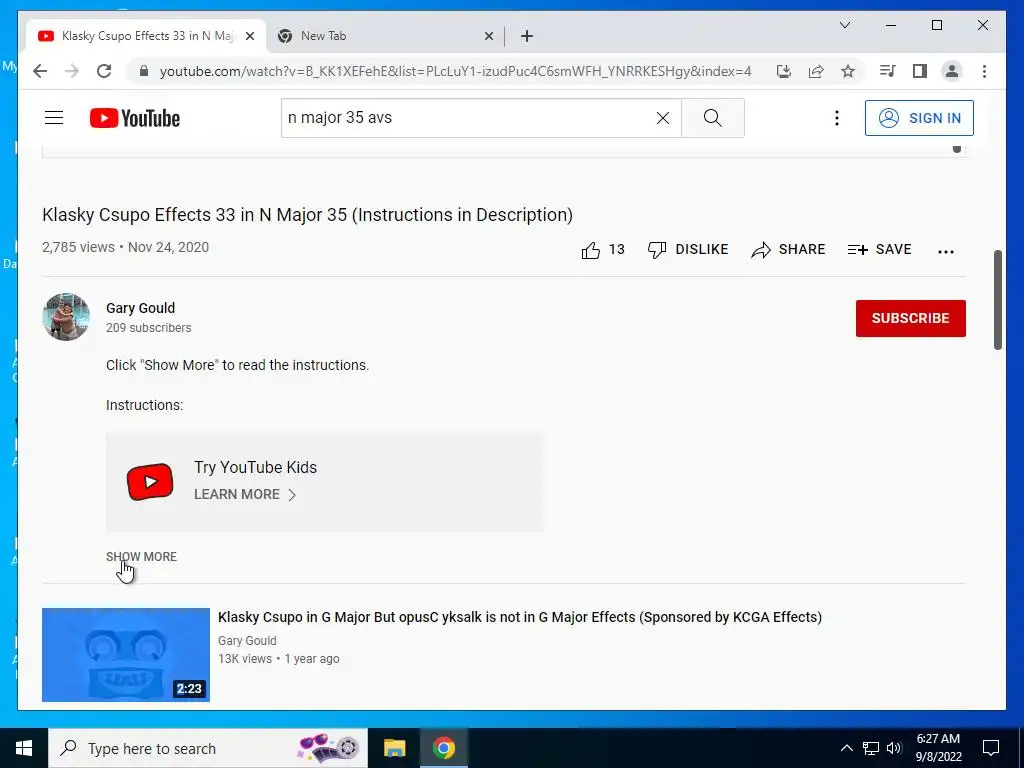Viewport: 1024px width, 768px height.
Task: Bookmark this tab with the star
Action: 848,71
